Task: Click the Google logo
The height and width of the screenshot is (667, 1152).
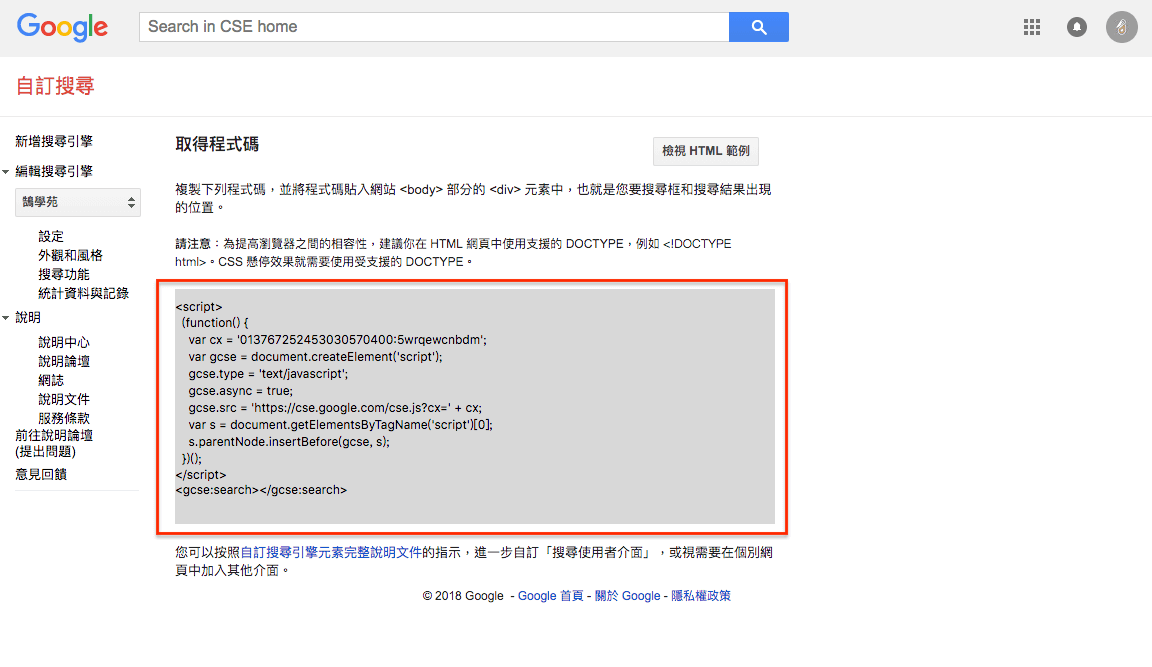Action: click(62, 28)
